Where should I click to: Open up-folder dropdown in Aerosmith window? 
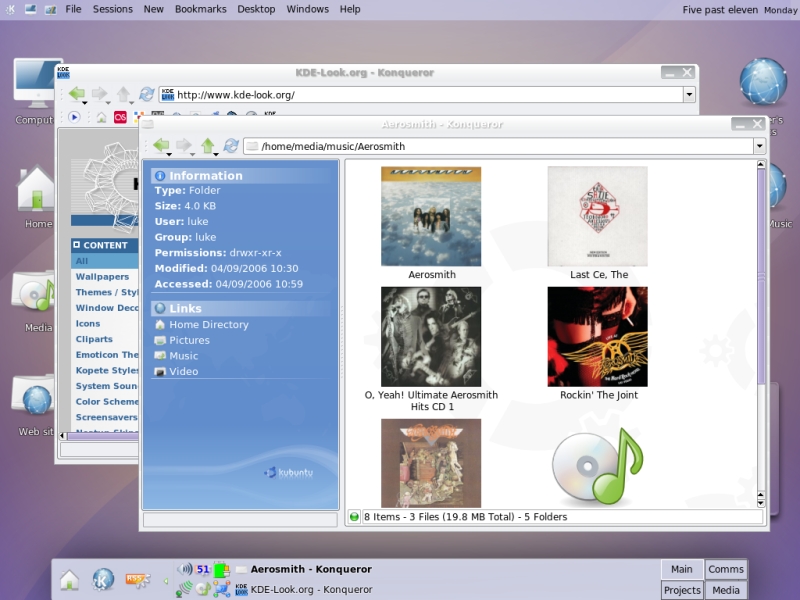click(x=216, y=154)
